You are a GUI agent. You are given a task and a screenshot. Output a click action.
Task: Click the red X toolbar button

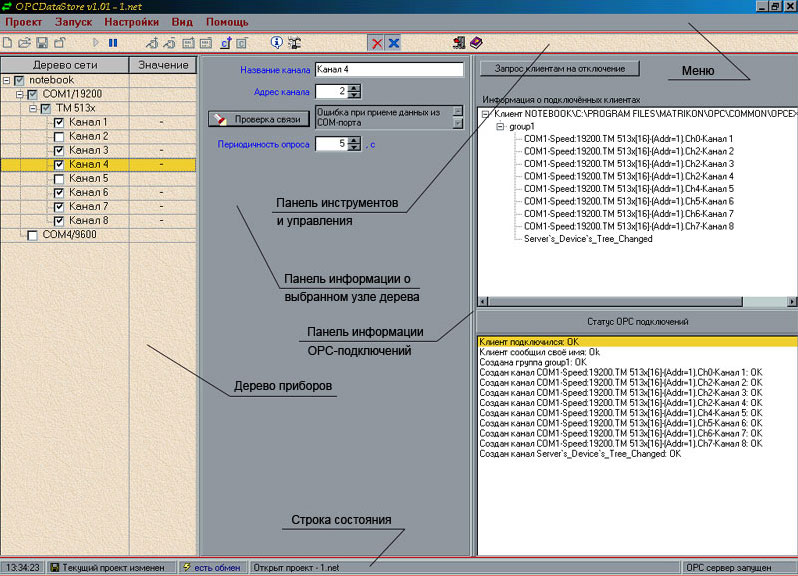(377, 43)
